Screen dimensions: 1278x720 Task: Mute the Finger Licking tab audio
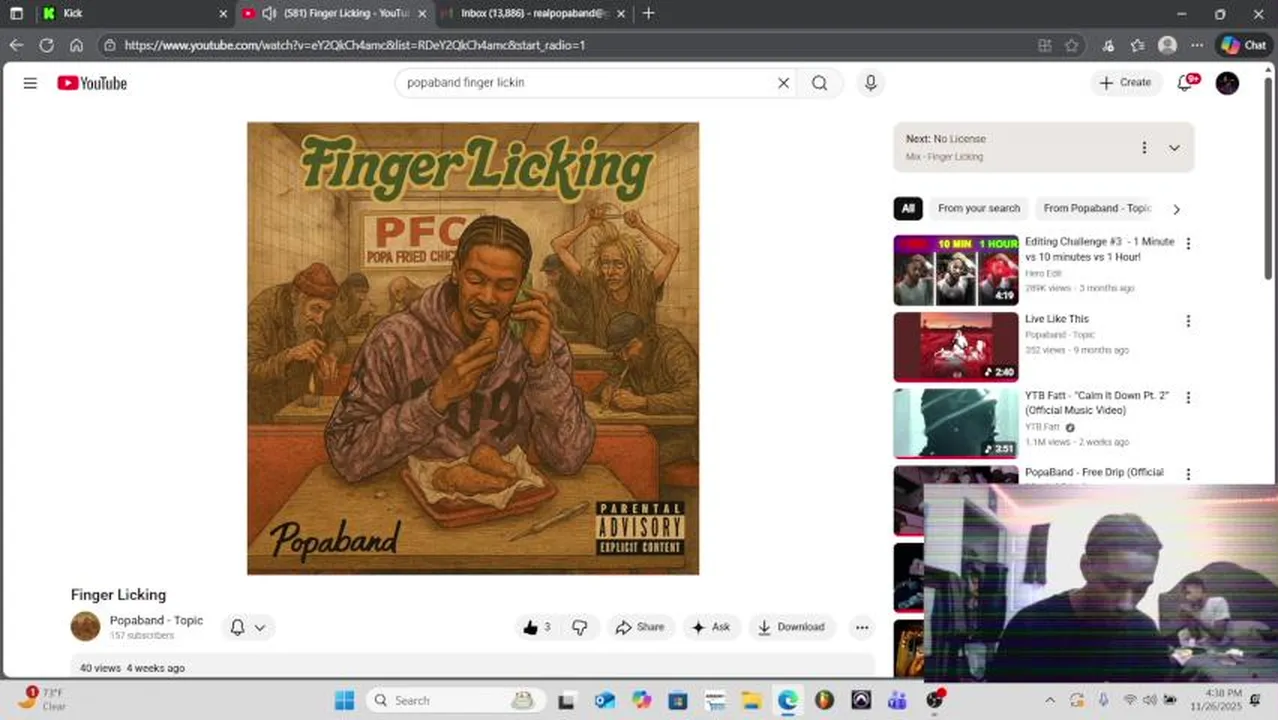point(269,13)
